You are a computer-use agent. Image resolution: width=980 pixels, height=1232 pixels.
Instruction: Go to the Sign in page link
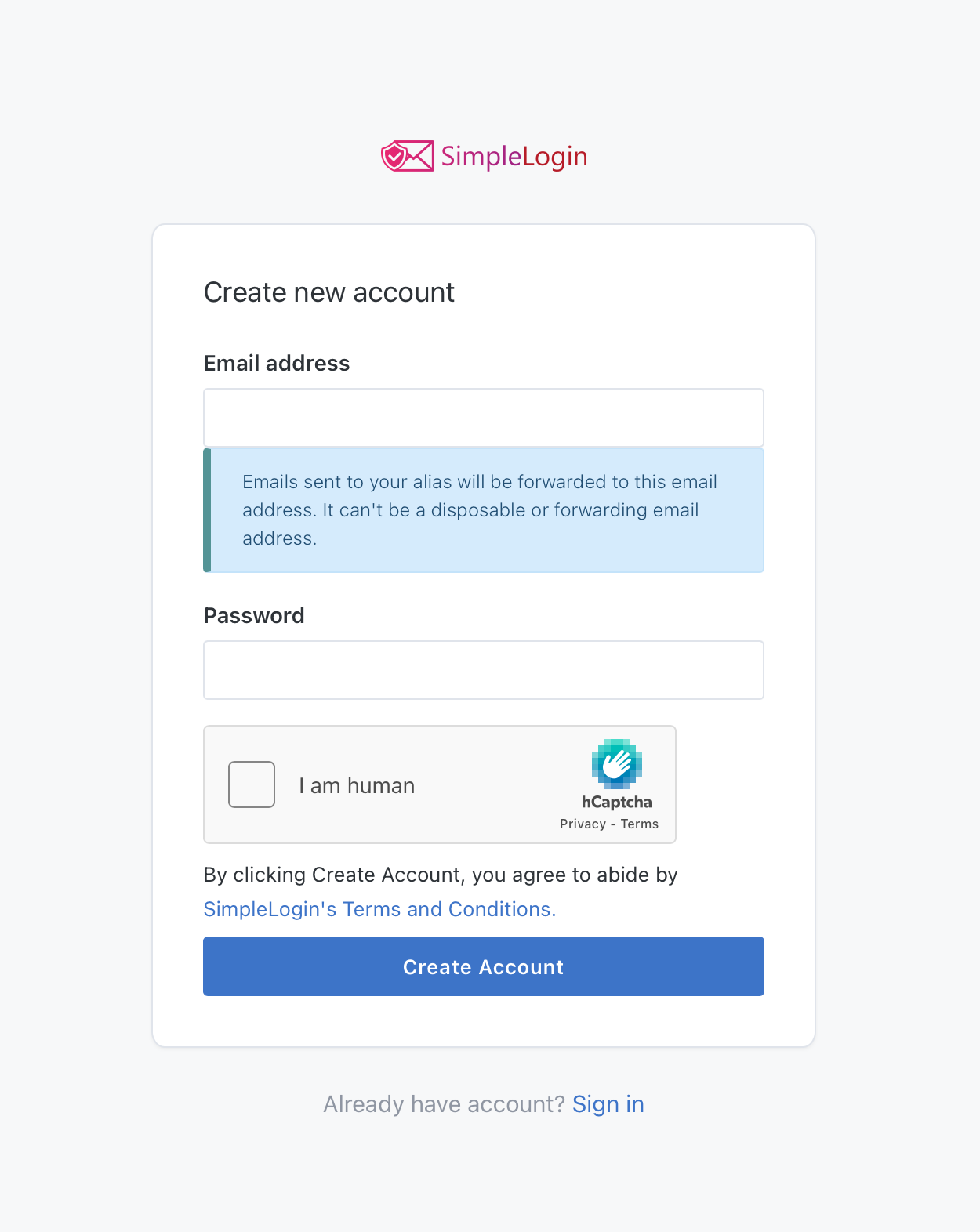(608, 1104)
